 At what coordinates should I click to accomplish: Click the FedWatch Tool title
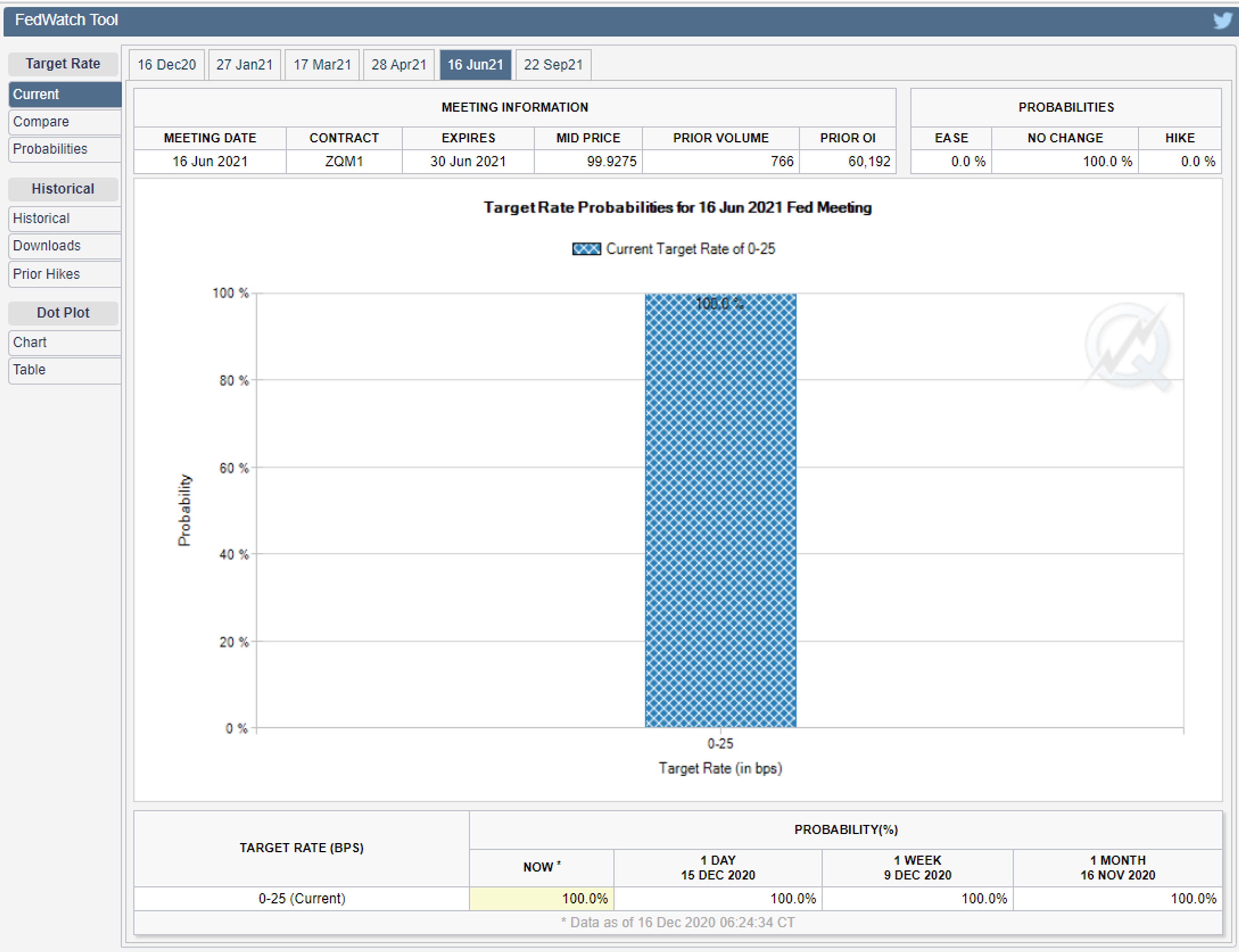[x=66, y=20]
